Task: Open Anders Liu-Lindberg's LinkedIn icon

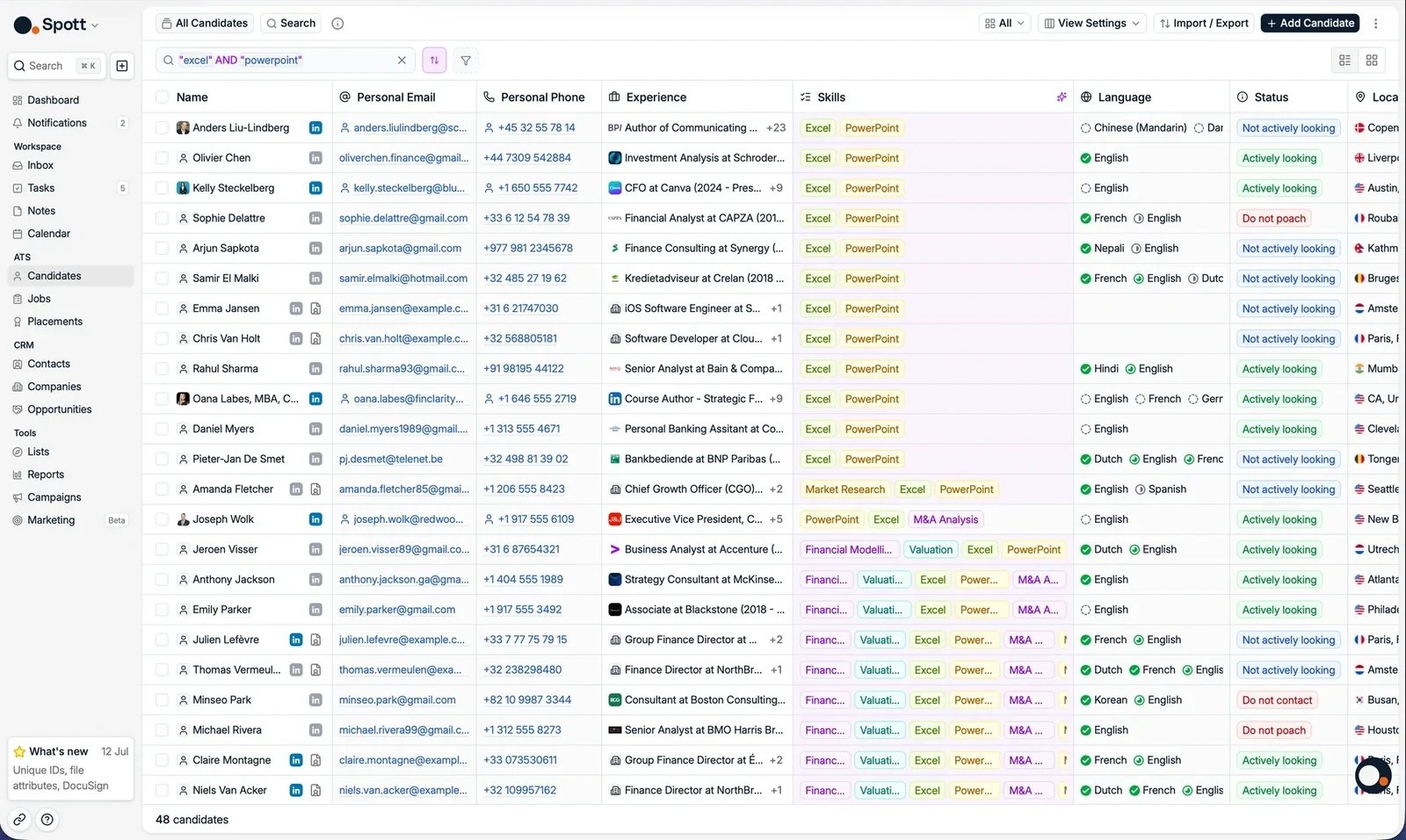Action: (x=315, y=128)
